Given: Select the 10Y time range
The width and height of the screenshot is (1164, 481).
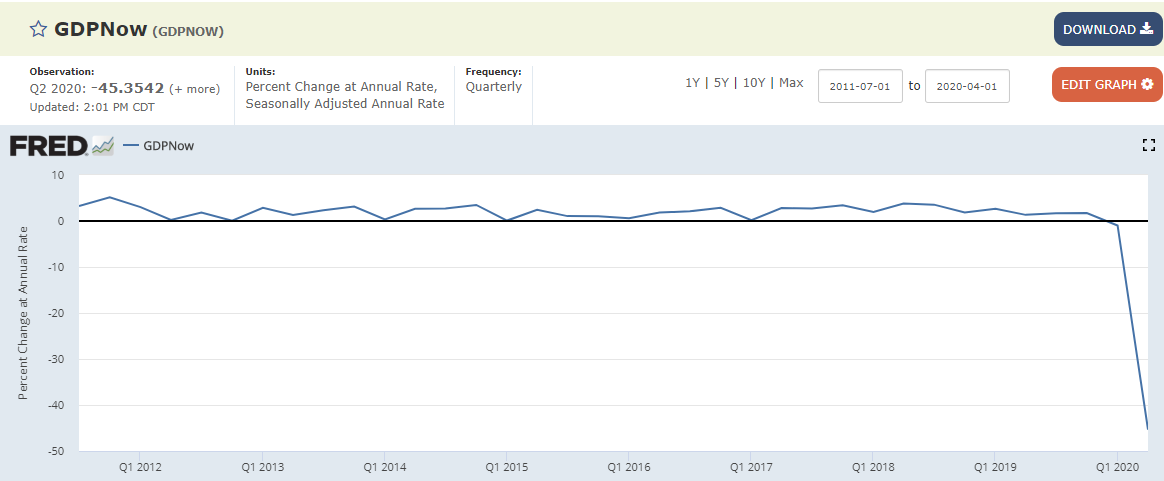Looking at the screenshot, I should (x=753, y=83).
